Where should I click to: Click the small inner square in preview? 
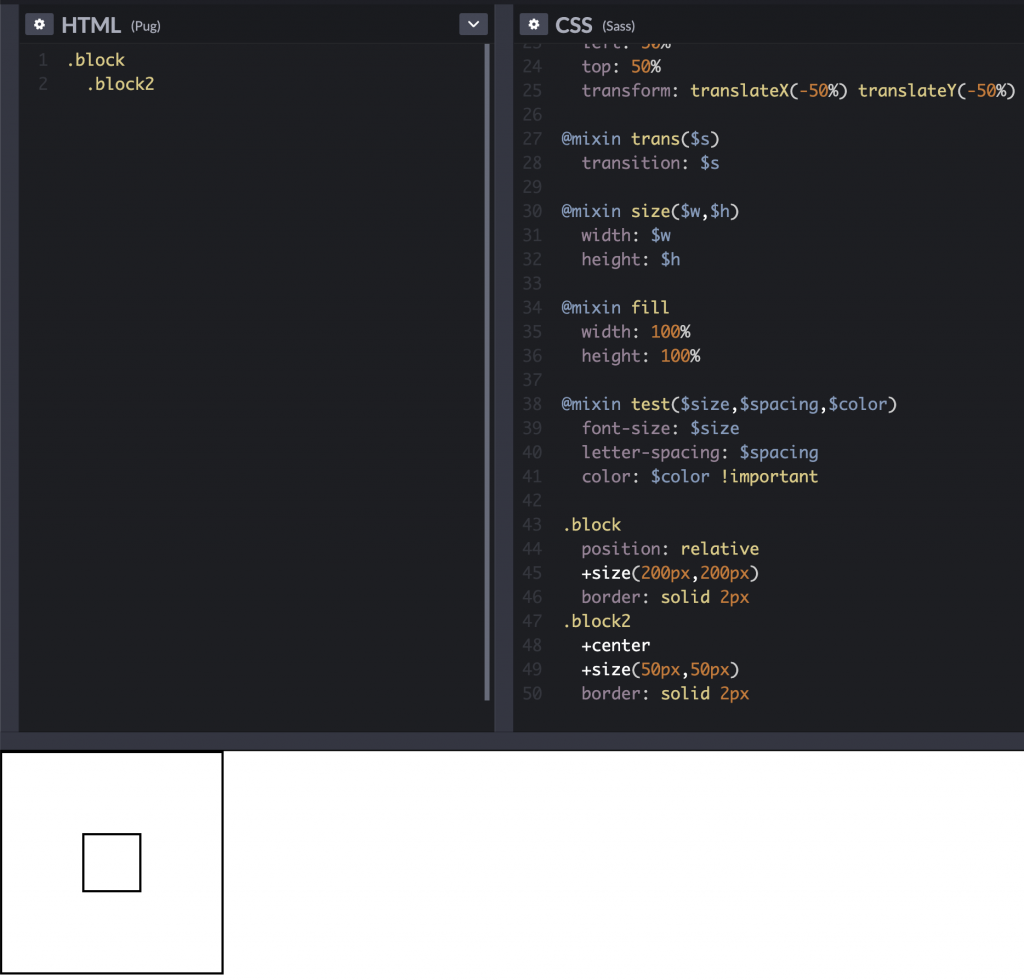[x=111, y=862]
